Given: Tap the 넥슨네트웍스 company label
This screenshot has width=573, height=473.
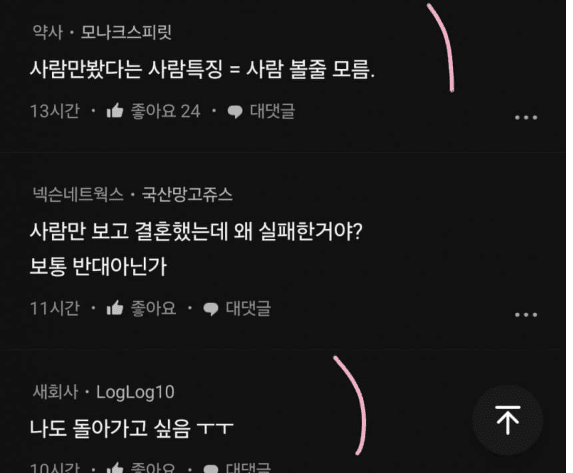Looking at the screenshot, I should [78, 194].
